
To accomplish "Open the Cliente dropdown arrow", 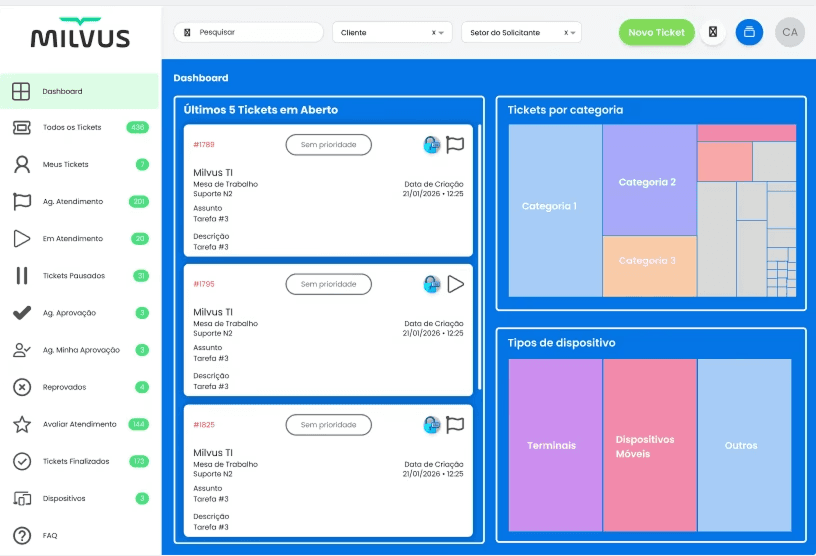I will [x=441, y=33].
